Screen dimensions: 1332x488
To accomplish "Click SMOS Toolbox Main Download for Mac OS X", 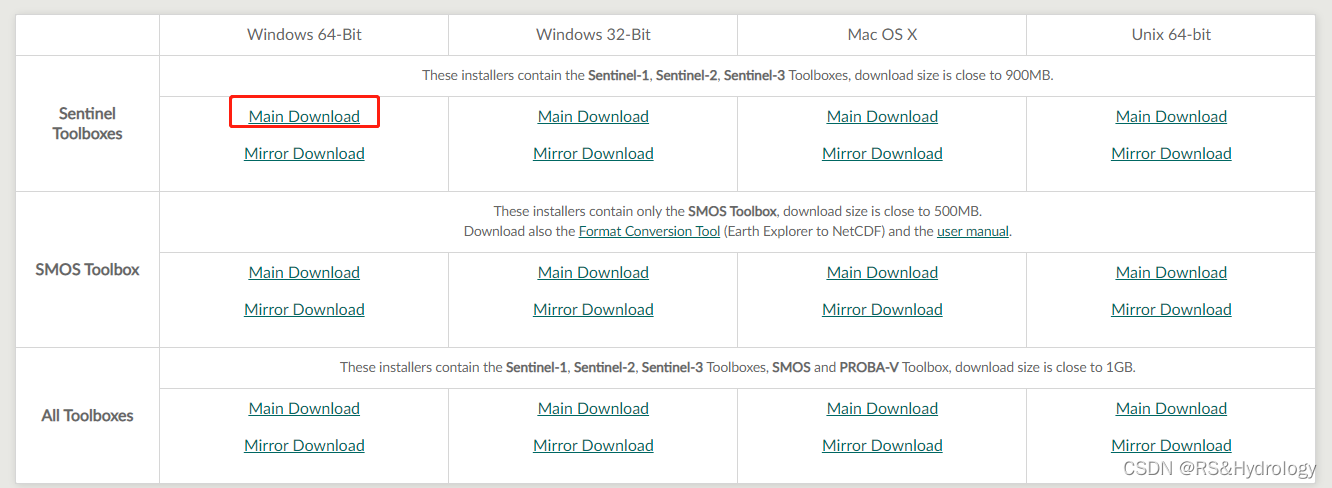I will [882, 272].
